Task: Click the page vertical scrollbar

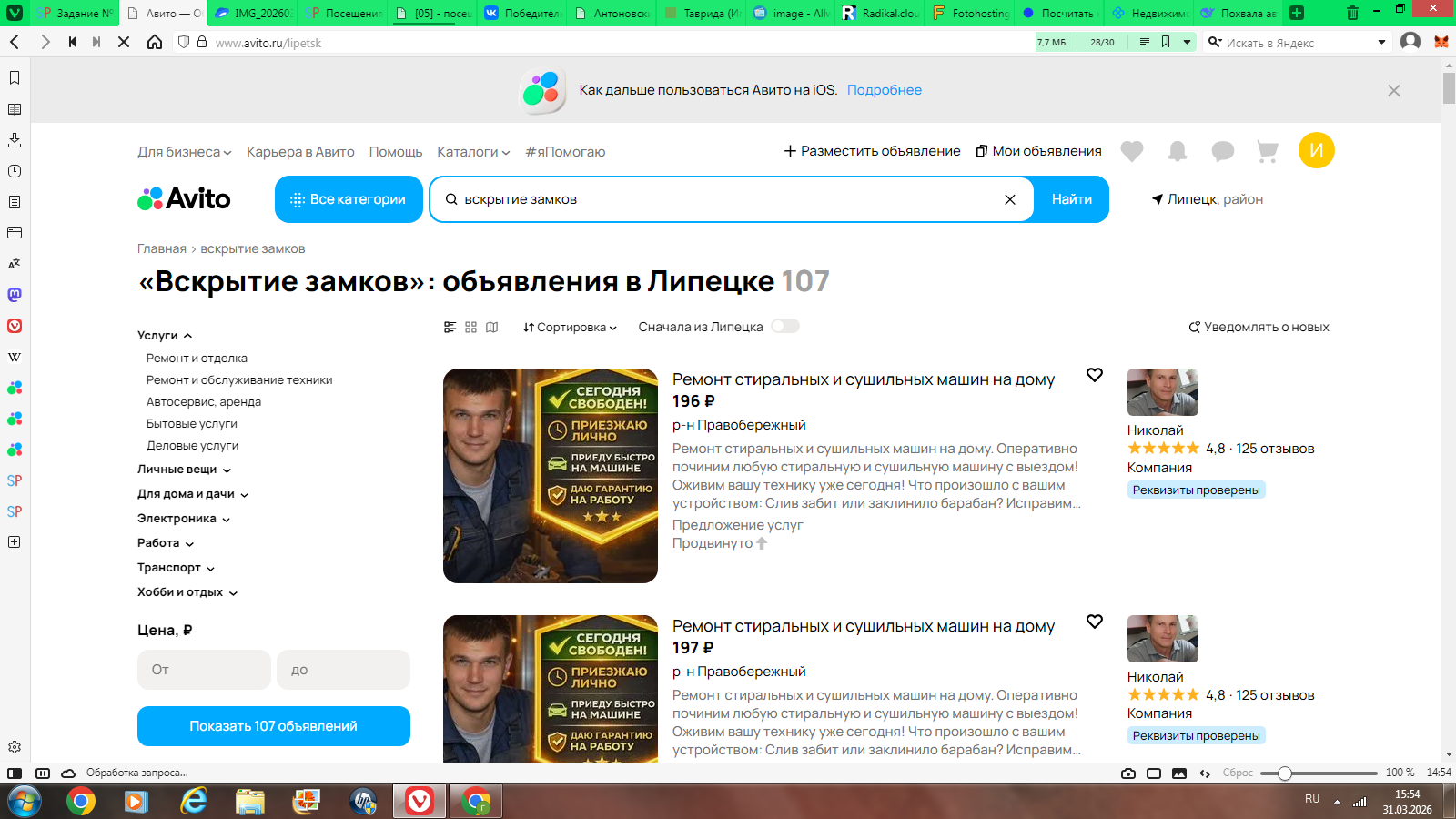Action: (x=1449, y=87)
